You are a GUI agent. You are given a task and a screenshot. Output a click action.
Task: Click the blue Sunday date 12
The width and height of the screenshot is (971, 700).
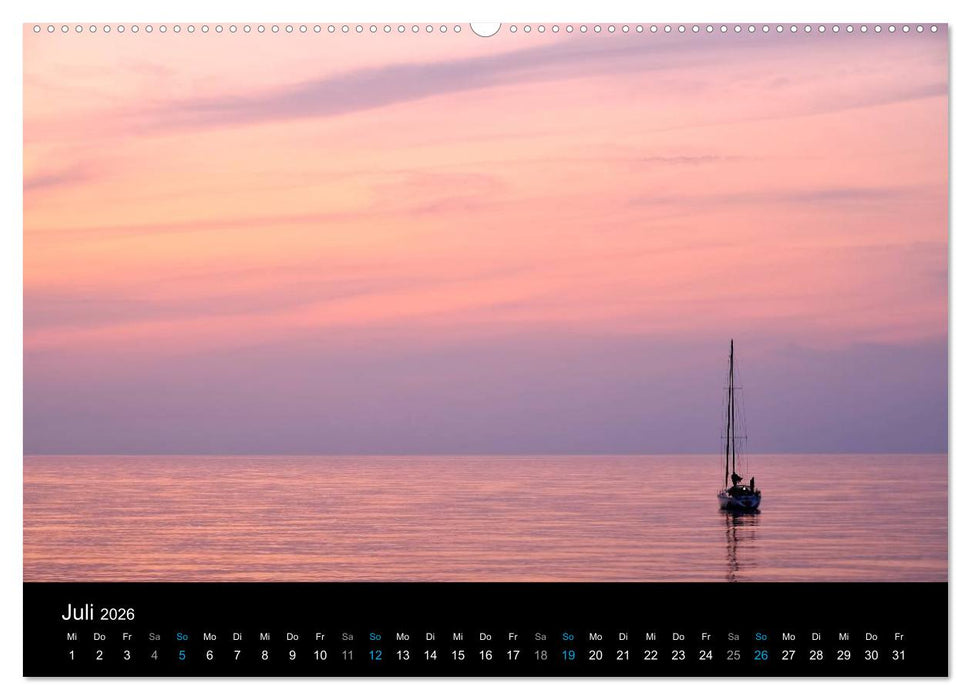click(x=375, y=655)
